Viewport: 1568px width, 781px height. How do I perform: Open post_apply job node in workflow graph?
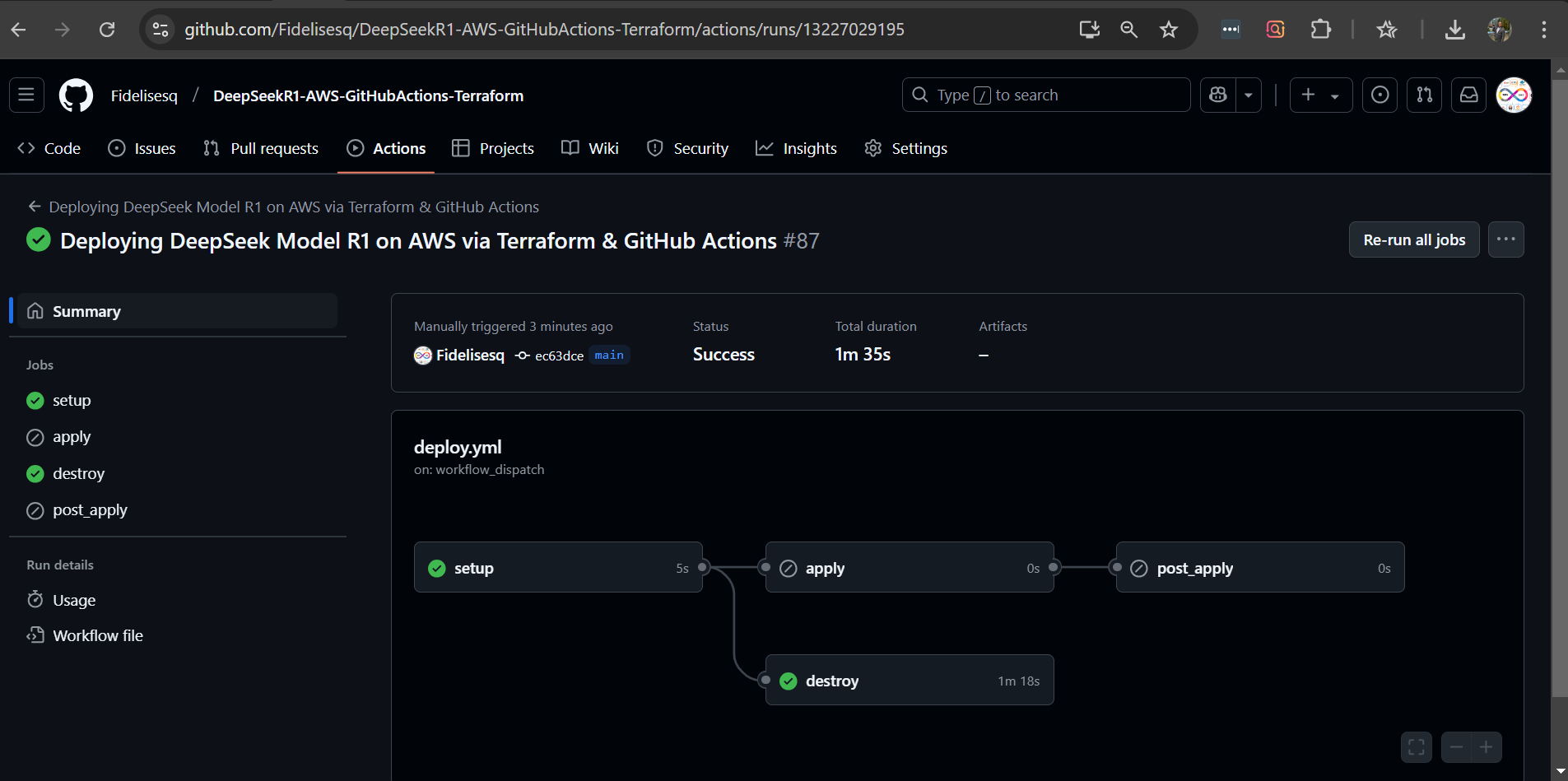tap(1260, 567)
